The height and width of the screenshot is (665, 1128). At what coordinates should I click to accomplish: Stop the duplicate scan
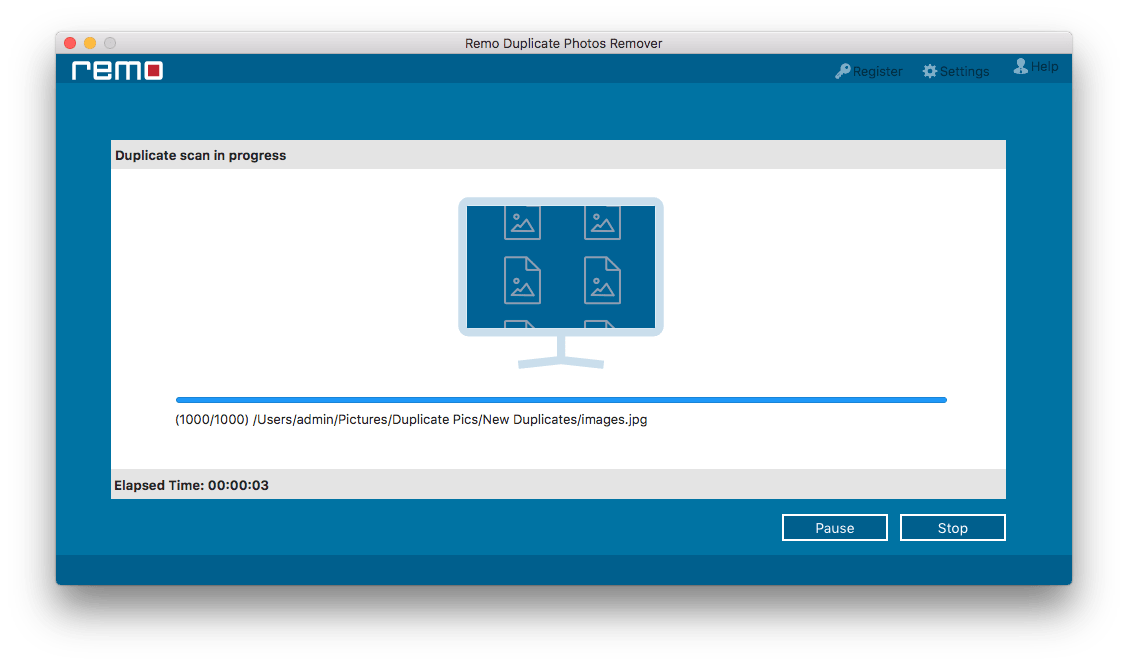click(x=952, y=528)
